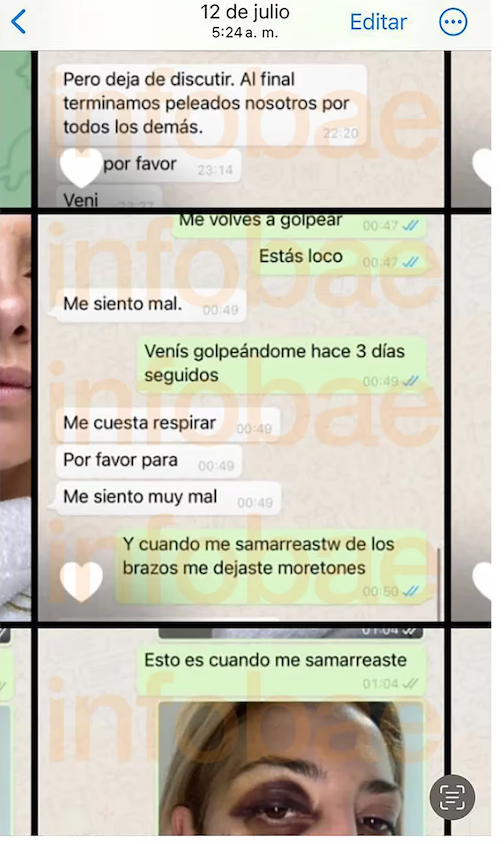Tap the white heart beside "por favor"
The image size is (504, 844).
[81, 166]
